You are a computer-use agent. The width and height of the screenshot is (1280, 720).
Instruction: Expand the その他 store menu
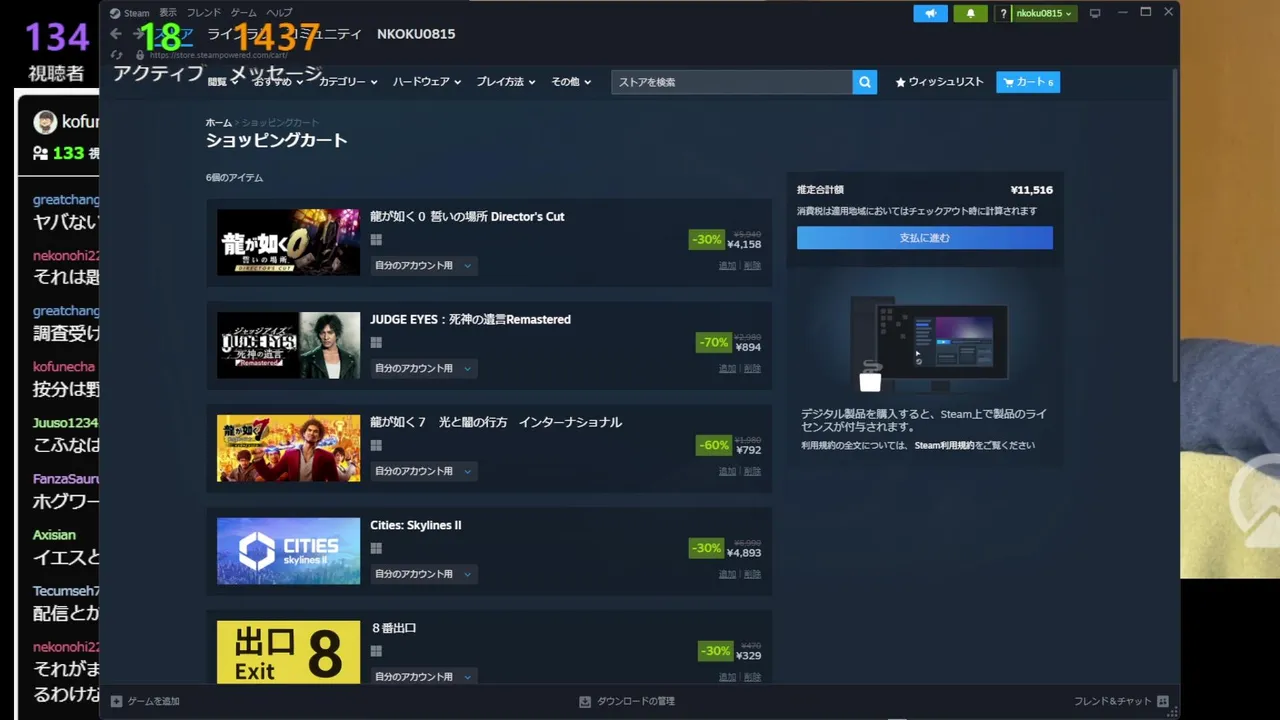tap(571, 82)
